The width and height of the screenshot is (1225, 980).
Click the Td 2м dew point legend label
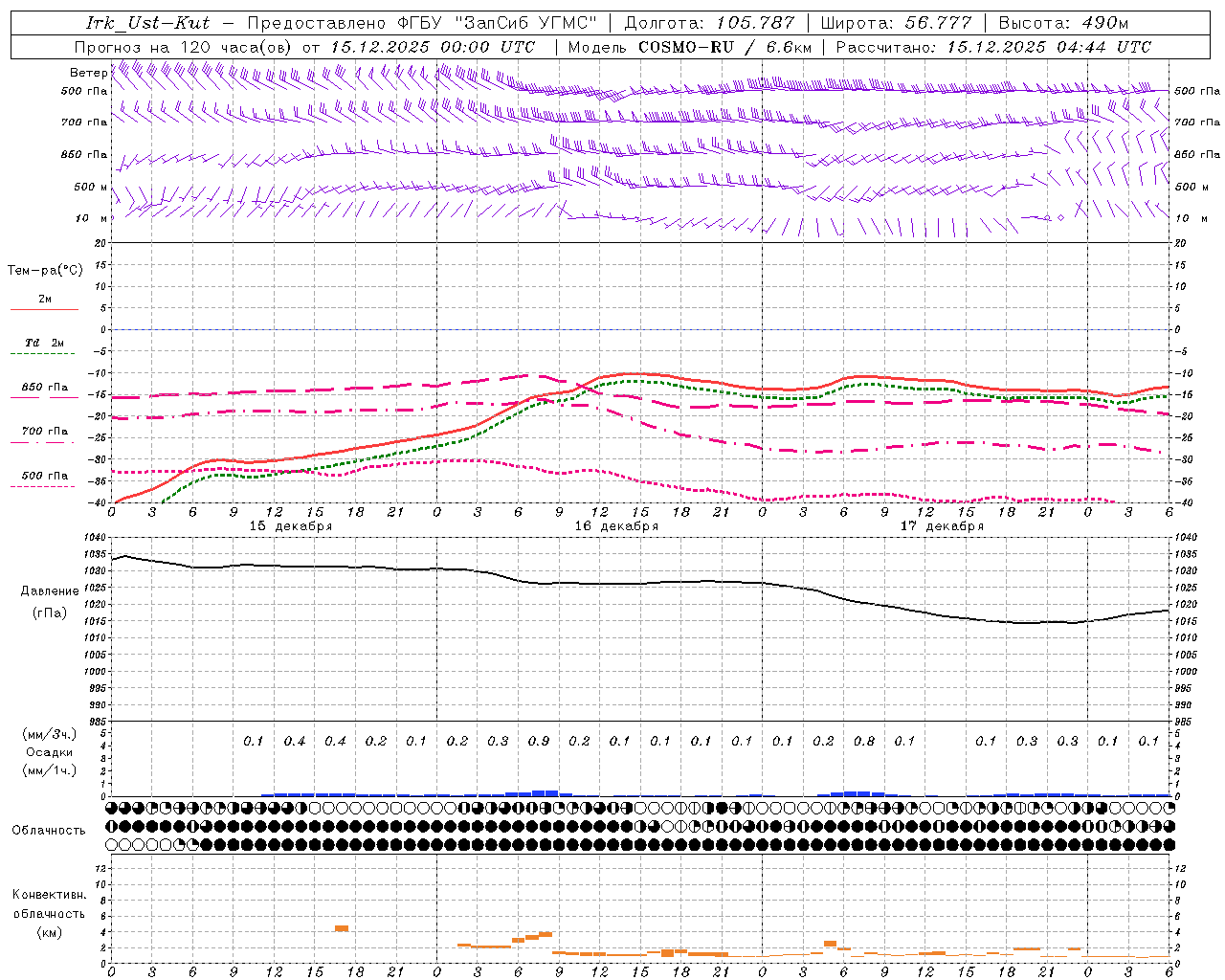[45, 342]
